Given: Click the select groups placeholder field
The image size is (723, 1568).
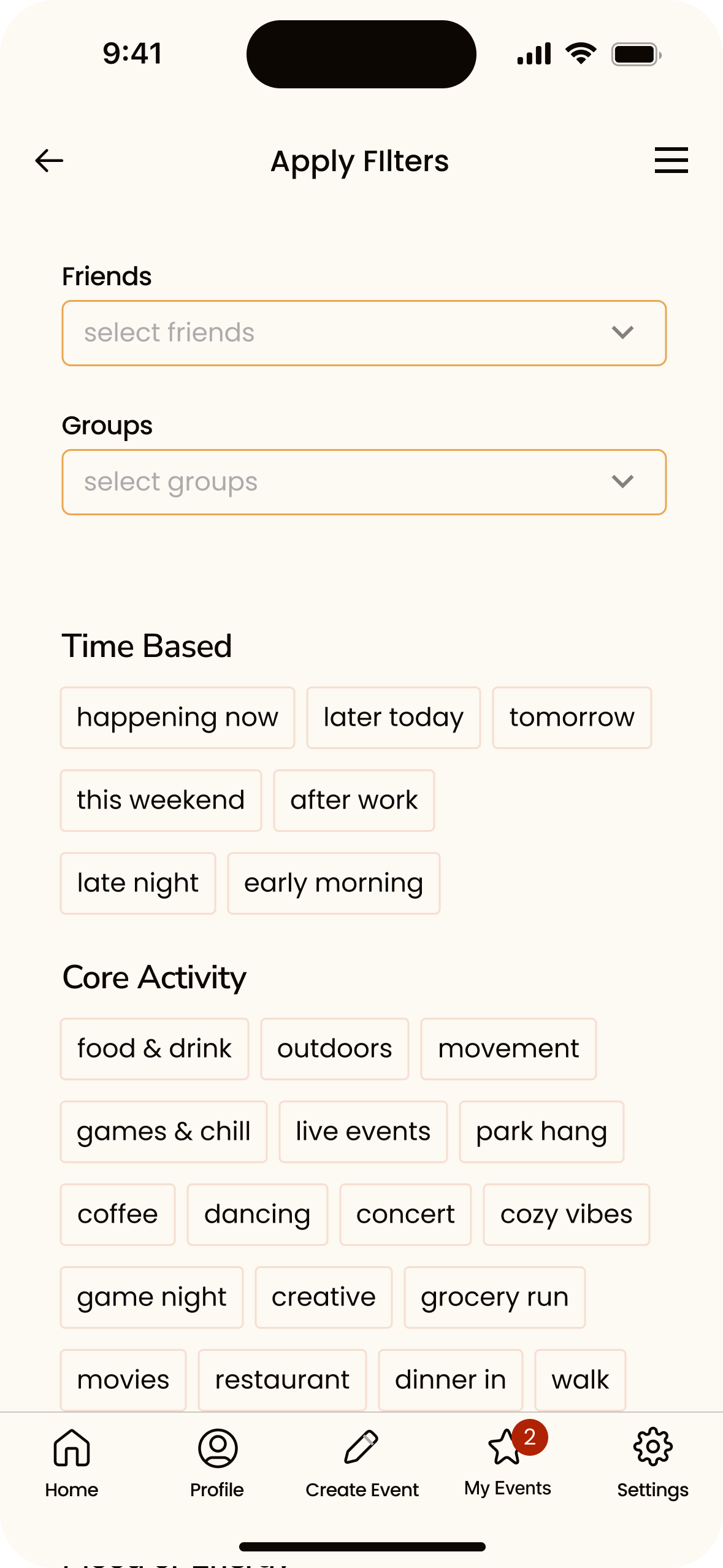Looking at the screenshot, I should coord(364,482).
